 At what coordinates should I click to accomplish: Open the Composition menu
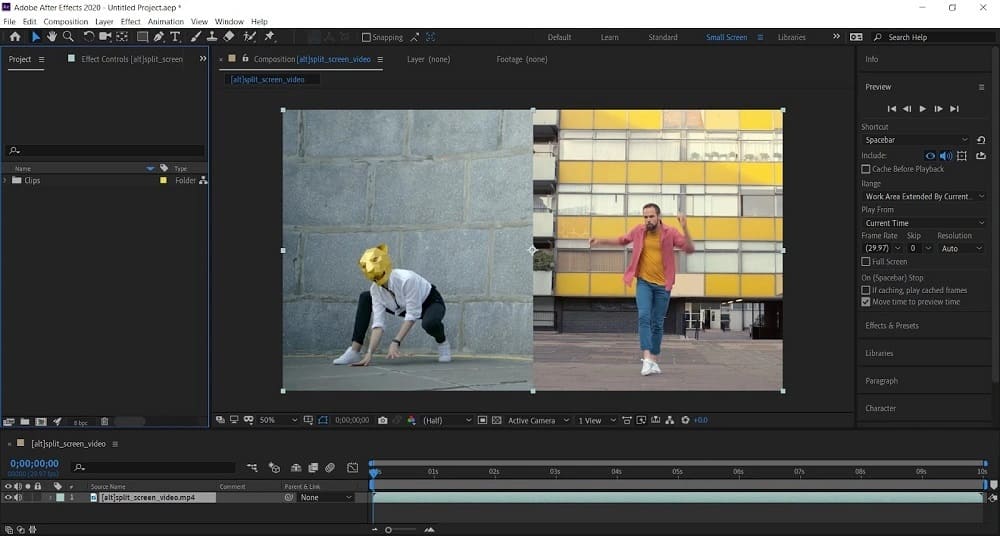pos(66,21)
